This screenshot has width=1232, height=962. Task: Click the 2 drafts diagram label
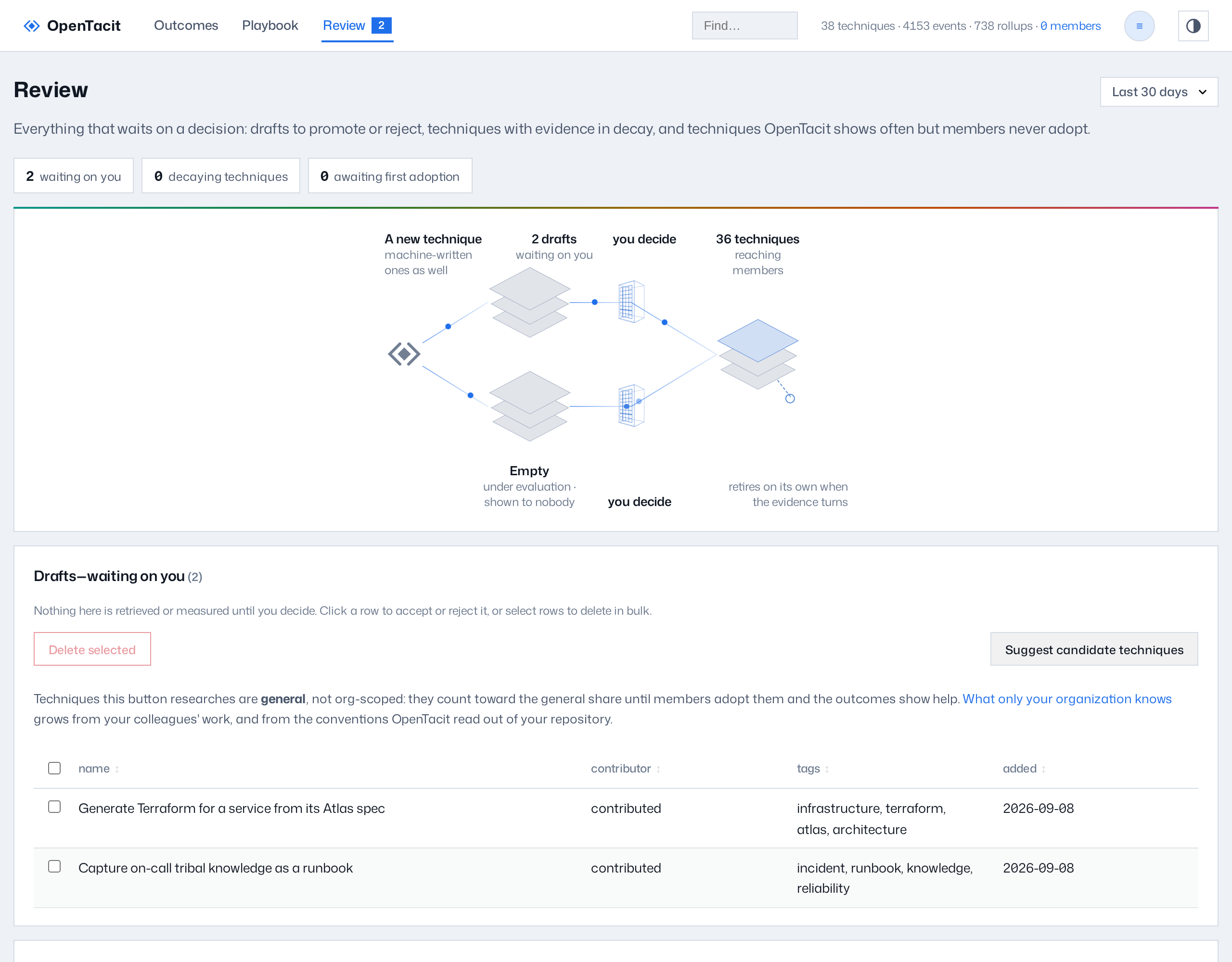(554, 239)
